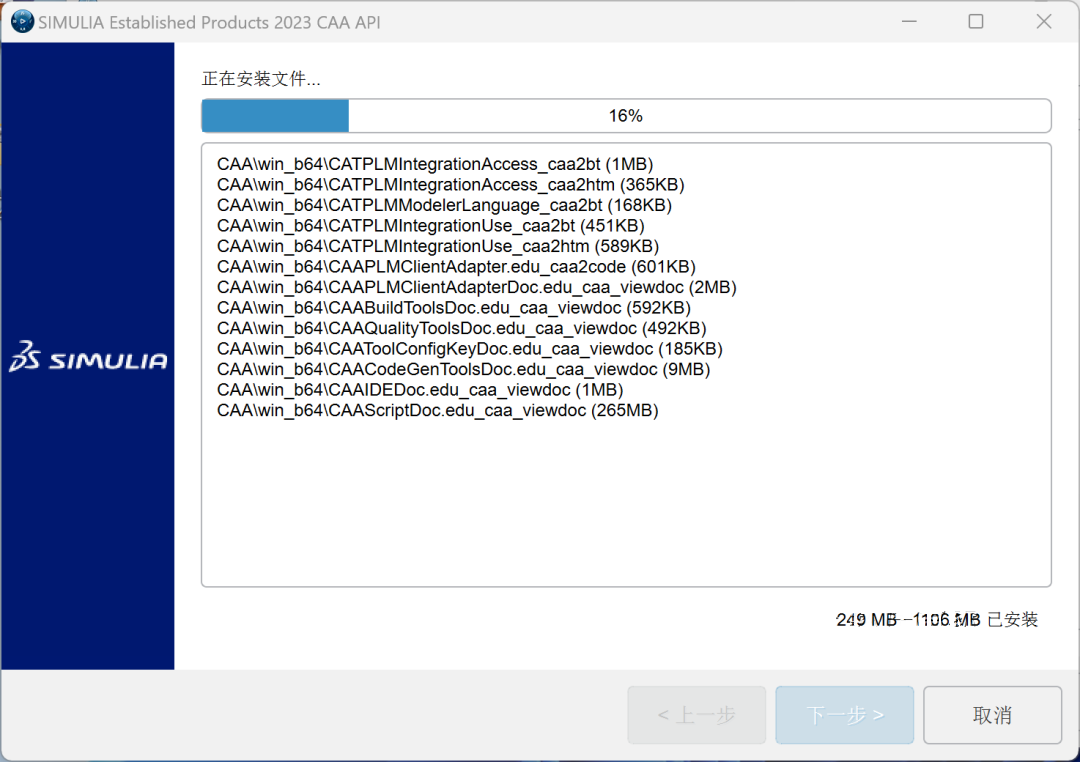This screenshot has width=1080, height=762.
Task: Click the 取消 cancel button
Action: tap(992, 715)
